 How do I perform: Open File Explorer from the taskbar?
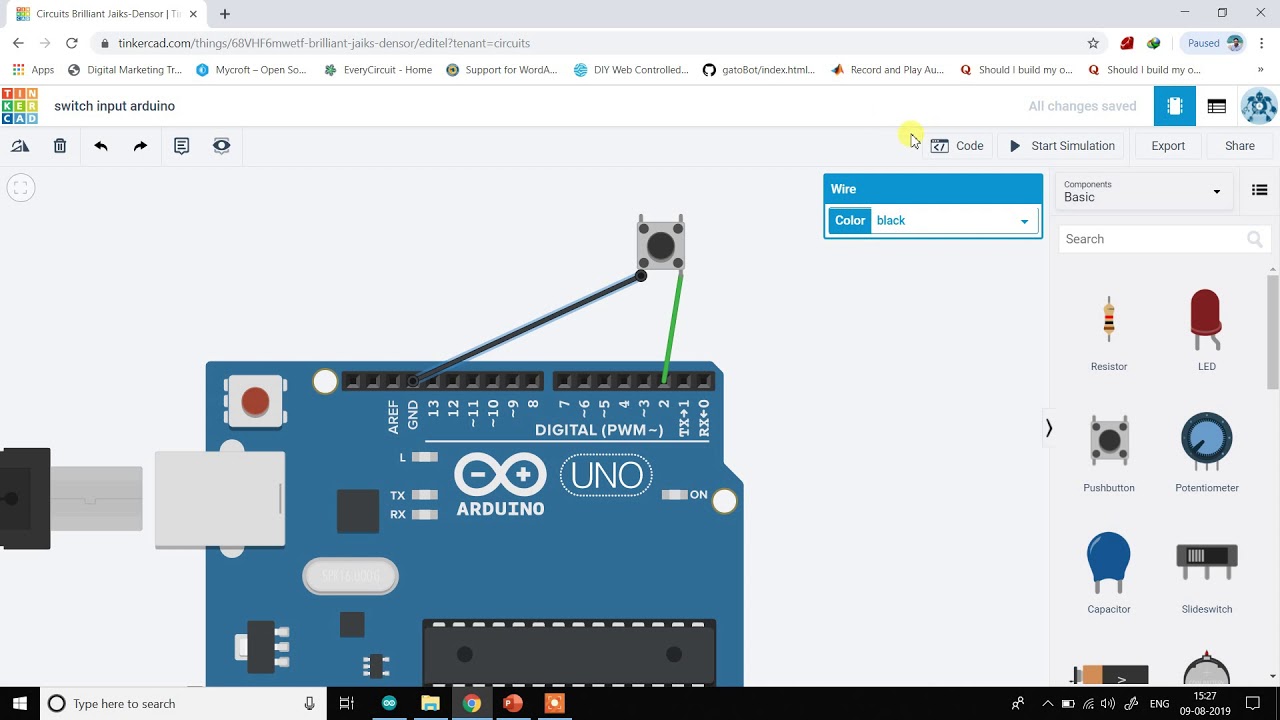click(430, 704)
